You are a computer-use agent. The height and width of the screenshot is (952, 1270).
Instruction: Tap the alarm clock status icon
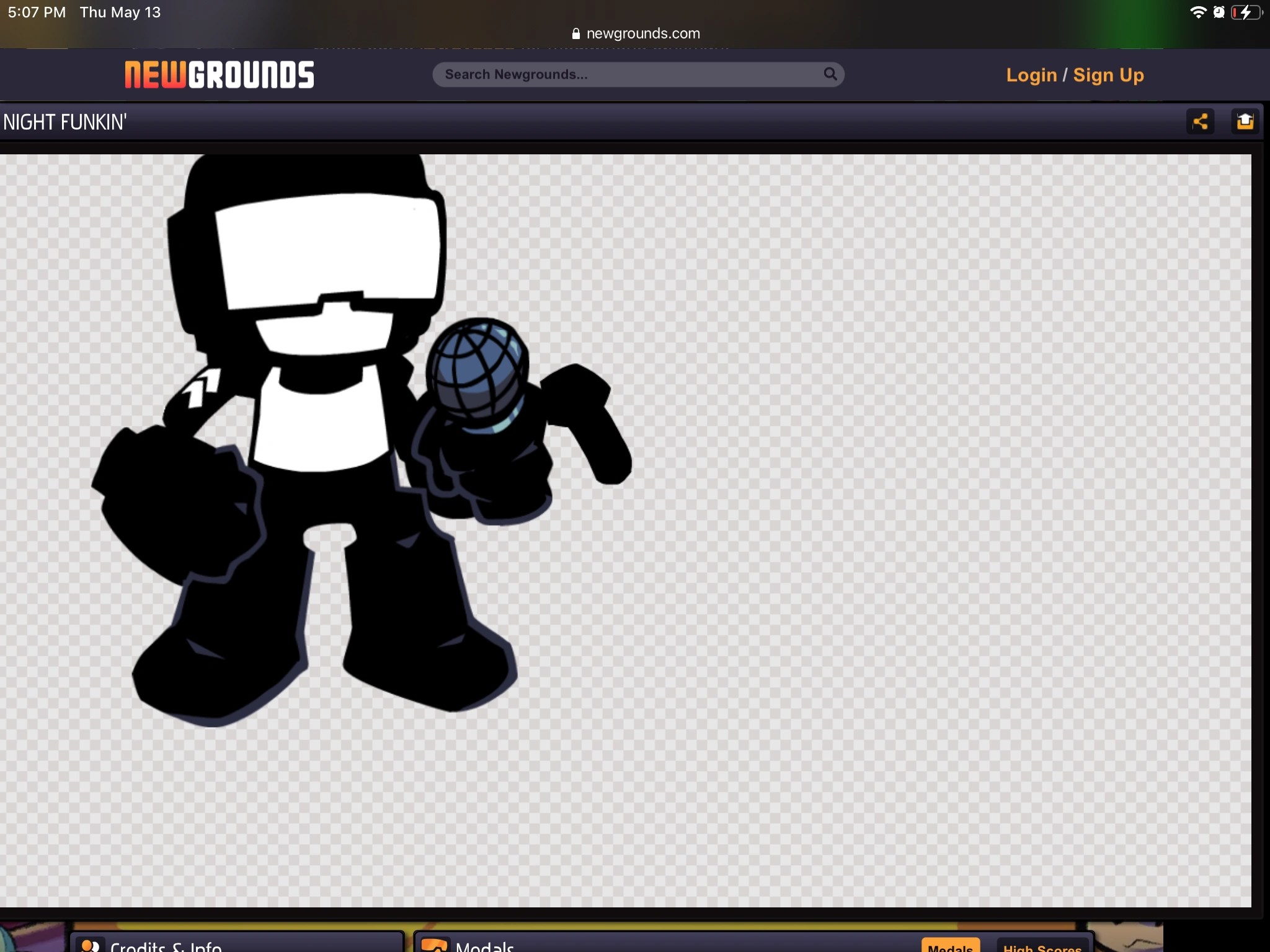[1219, 12]
